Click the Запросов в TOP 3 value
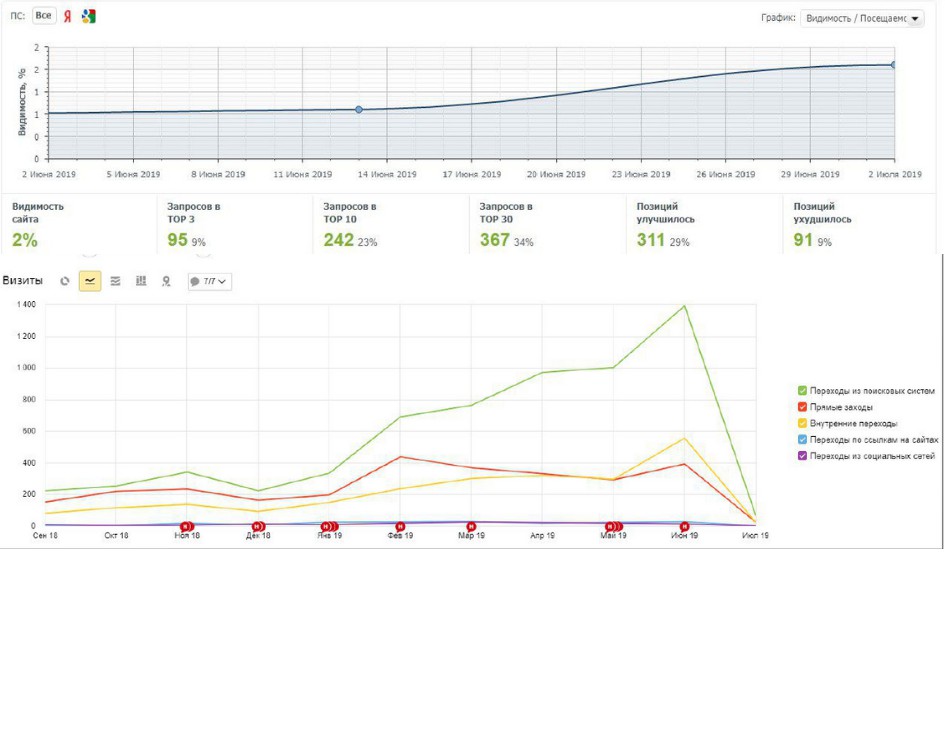Screen dimensions: 945x756 [x=178, y=240]
